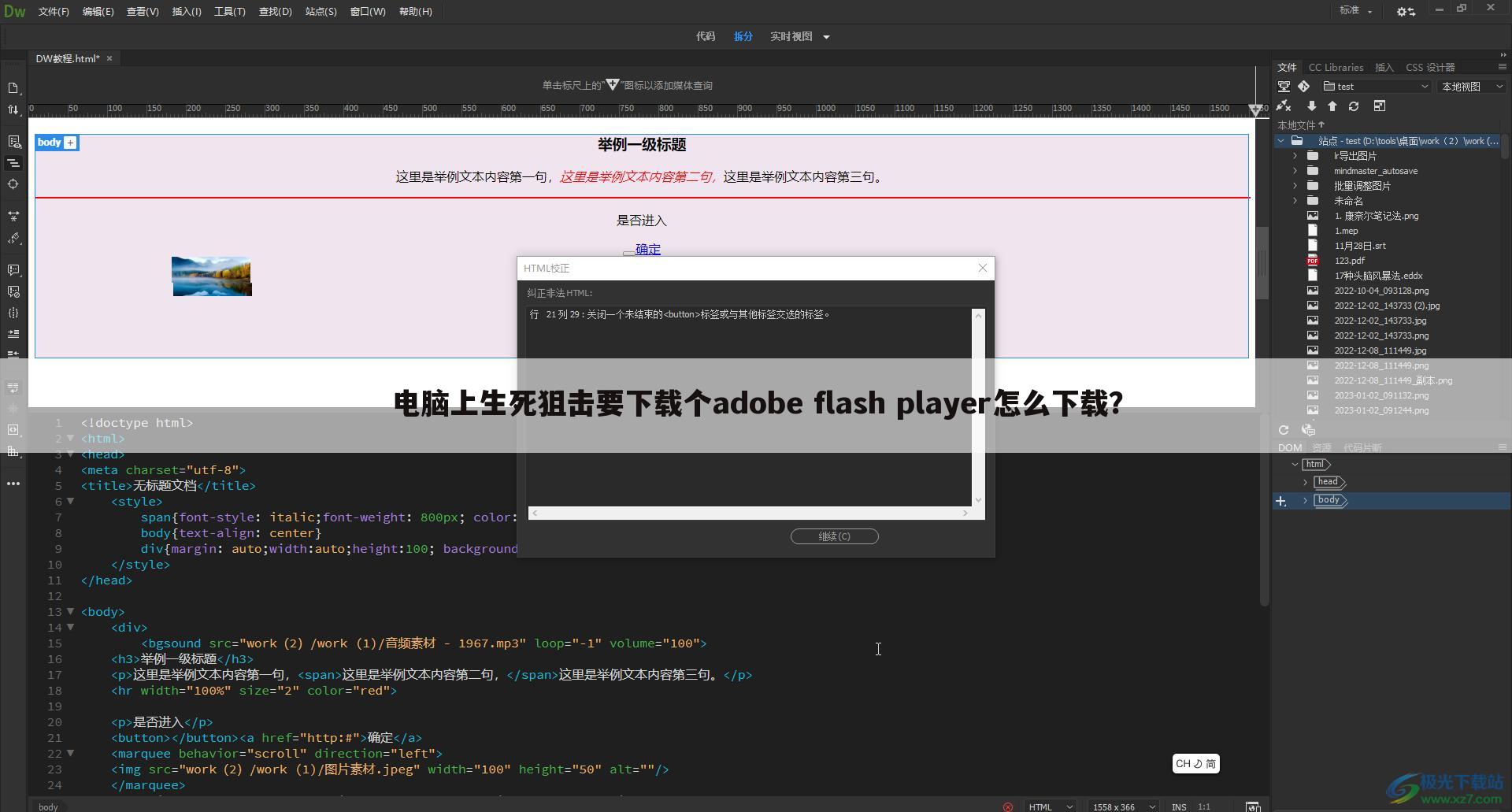Switch to the CSS 设计器 tab
The image size is (1512, 812).
[x=1430, y=67]
